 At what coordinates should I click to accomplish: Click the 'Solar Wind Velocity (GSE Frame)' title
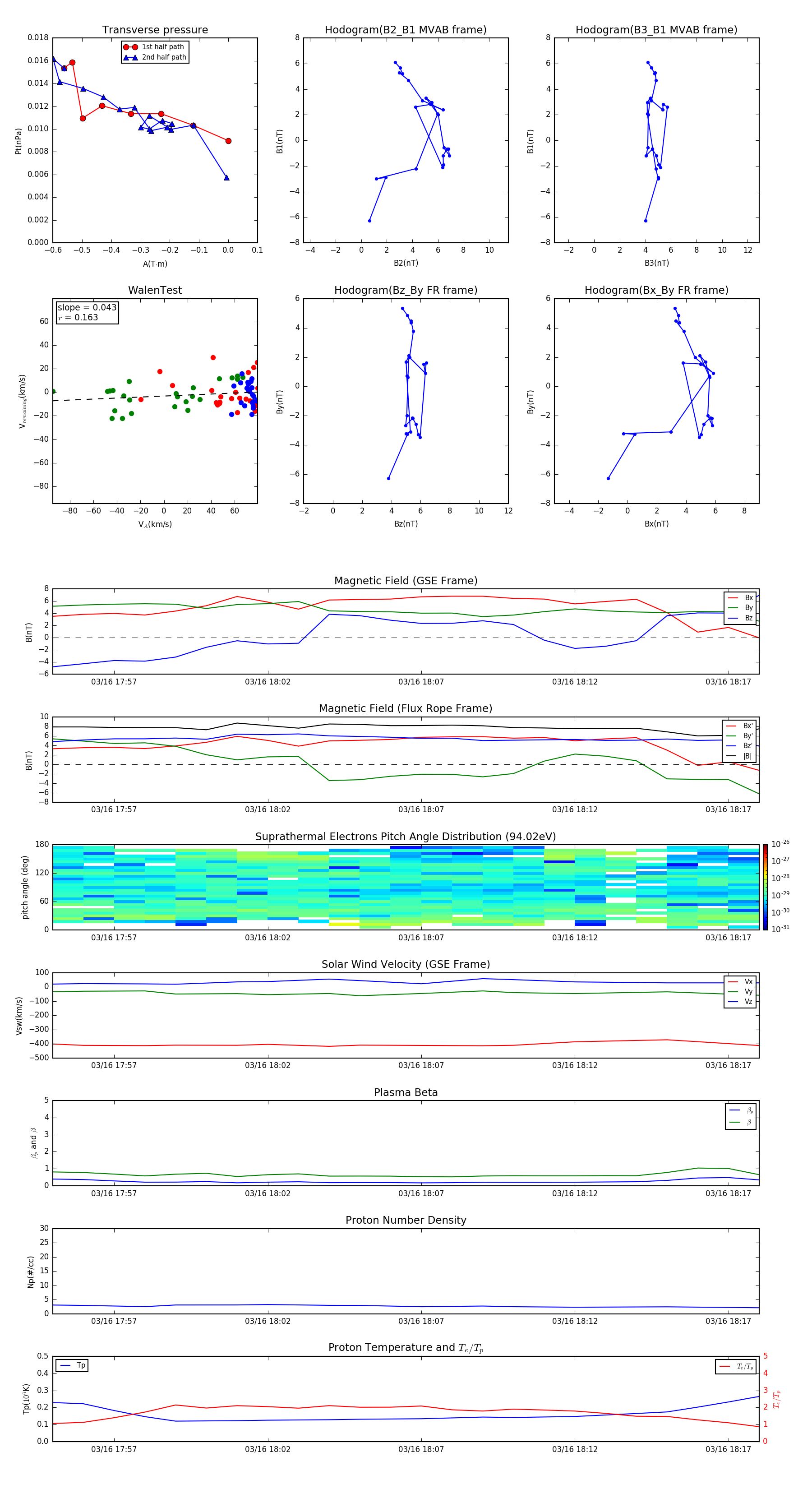point(406,965)
